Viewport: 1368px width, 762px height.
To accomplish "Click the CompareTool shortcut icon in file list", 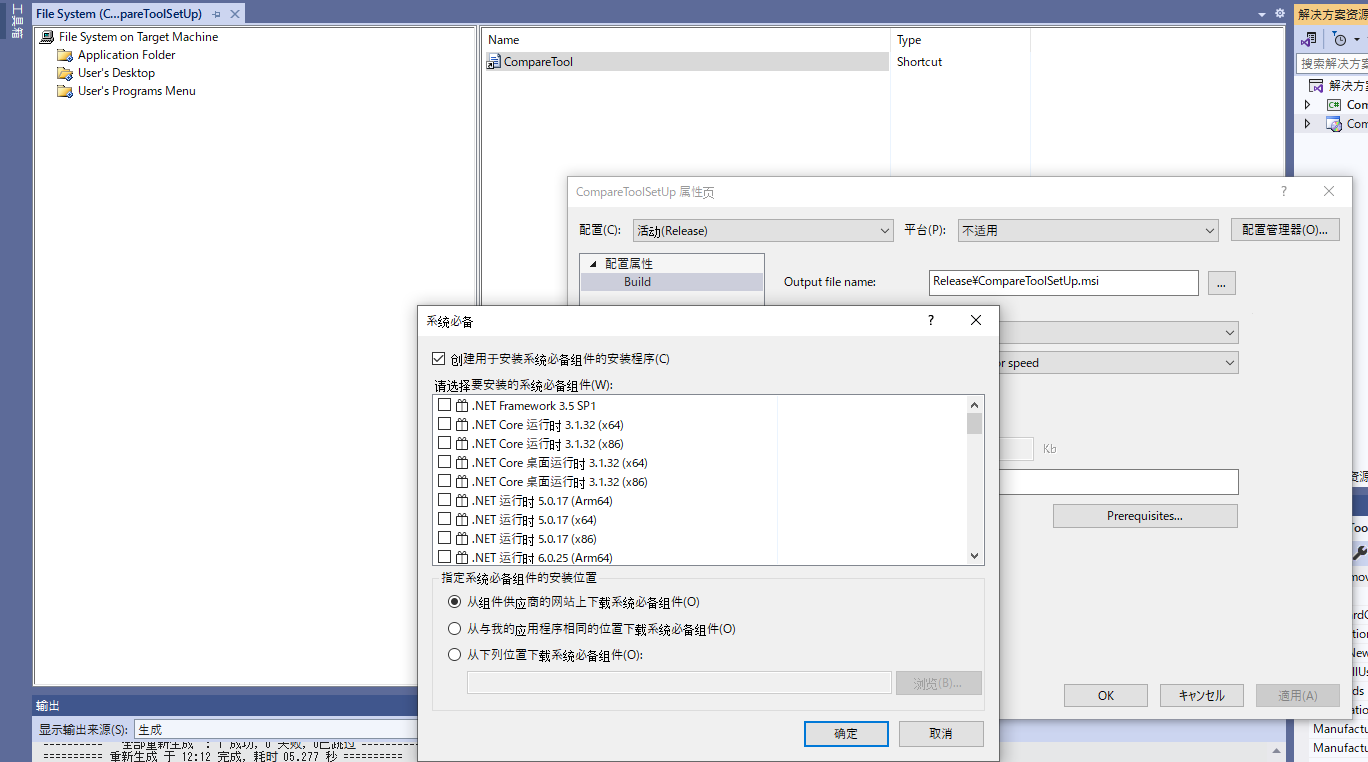I will pos(493,62).
